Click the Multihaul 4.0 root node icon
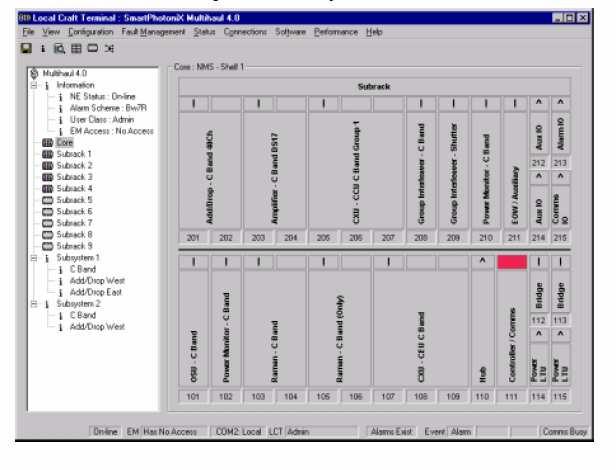616x470 pixels. point(35,73)
